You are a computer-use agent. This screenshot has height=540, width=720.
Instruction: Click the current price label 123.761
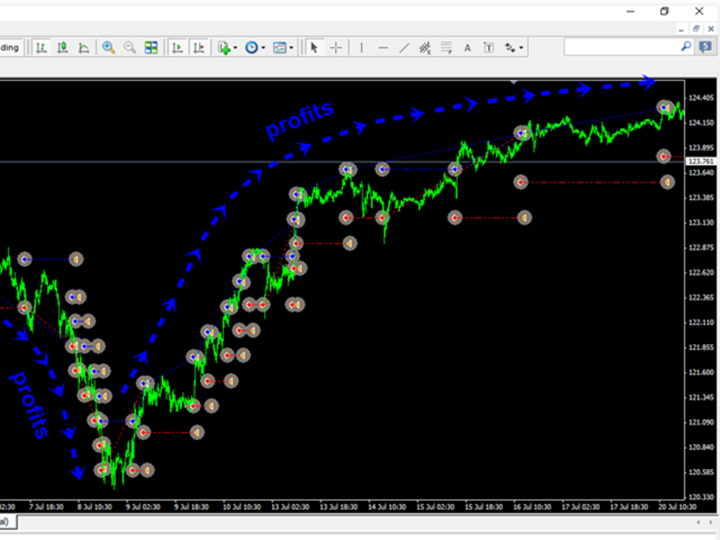701,161
